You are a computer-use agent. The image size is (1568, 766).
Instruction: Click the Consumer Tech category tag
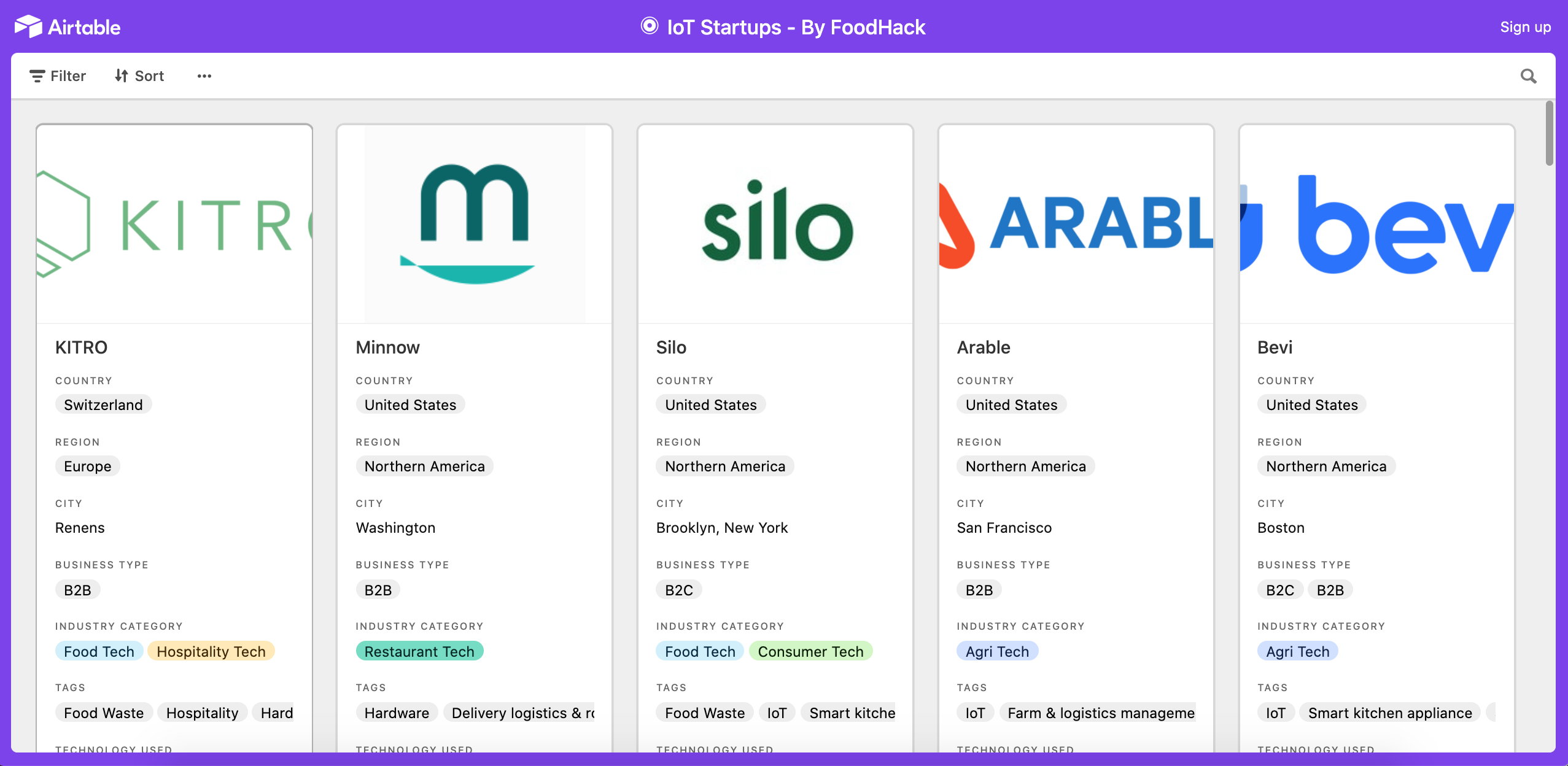tap(810, 651)
